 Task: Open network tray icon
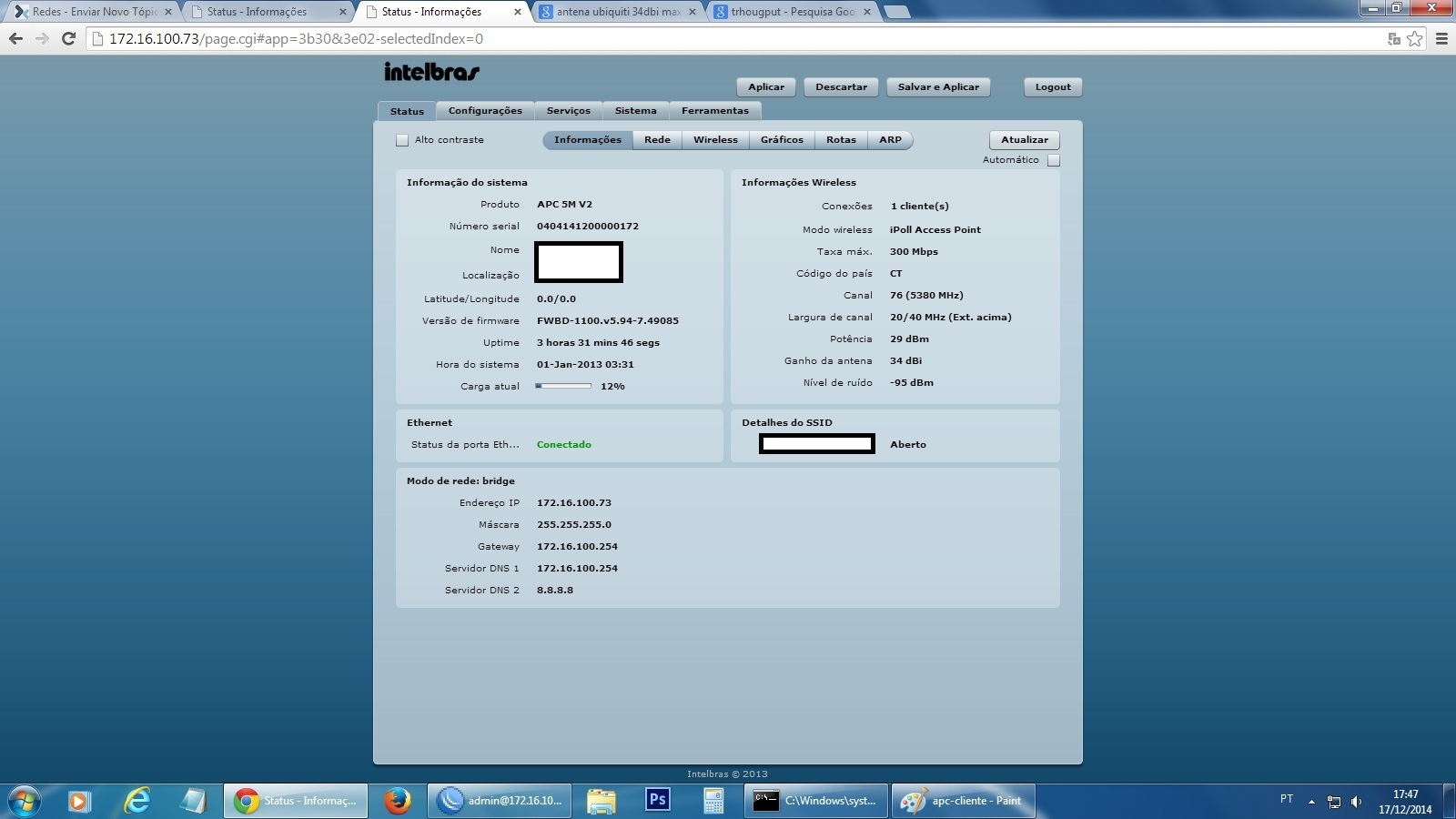point(1334,802)
